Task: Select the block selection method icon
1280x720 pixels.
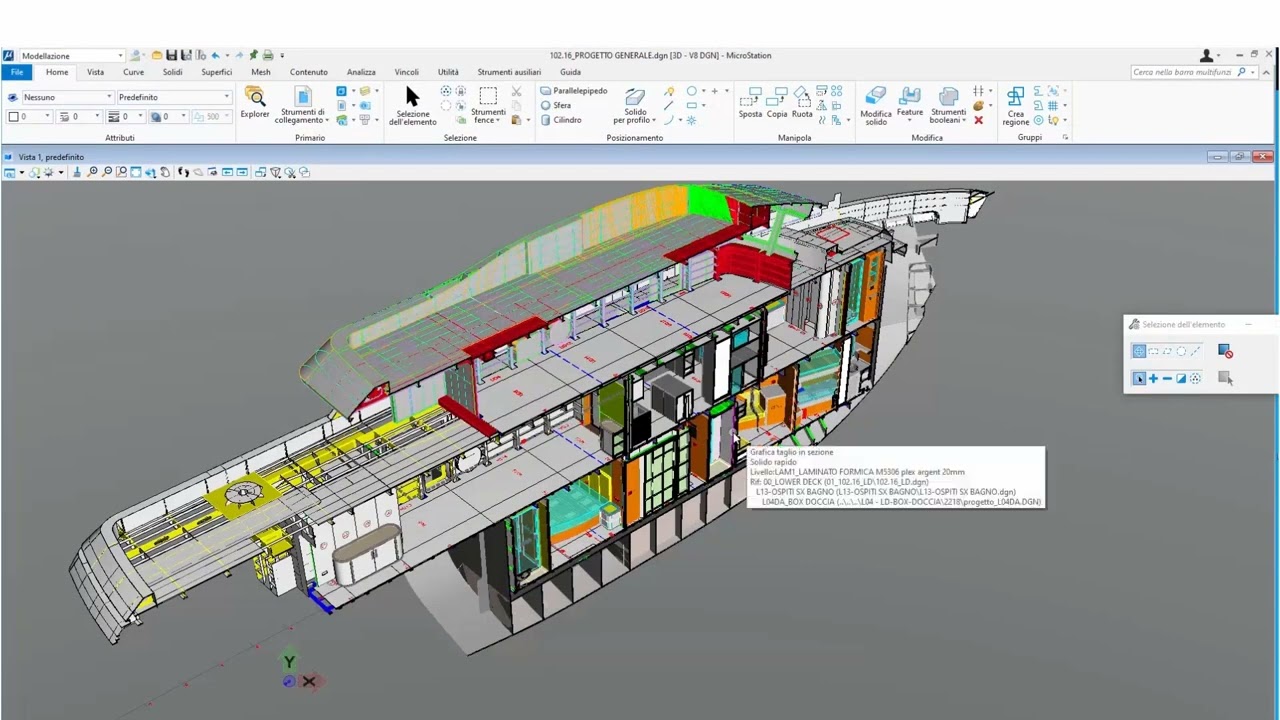Action: [1153, 351]
